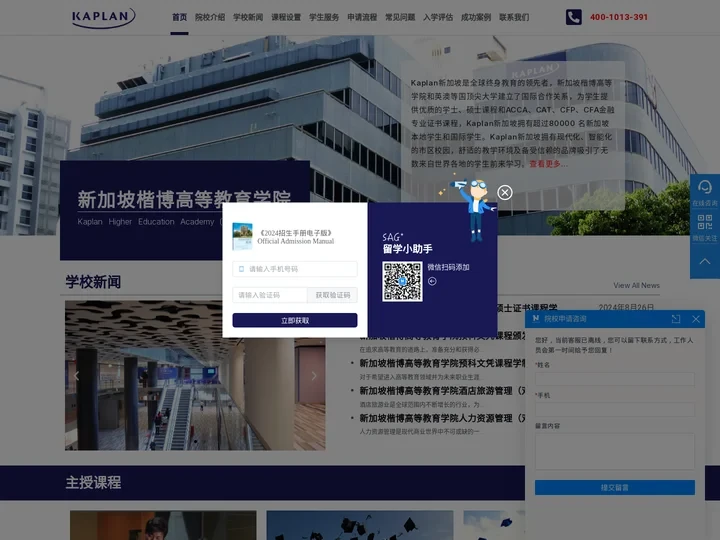Viewport: 720px width, 540px height.
Task: Open the 院校介绍 menu item
Action: (x=210, y=17)
